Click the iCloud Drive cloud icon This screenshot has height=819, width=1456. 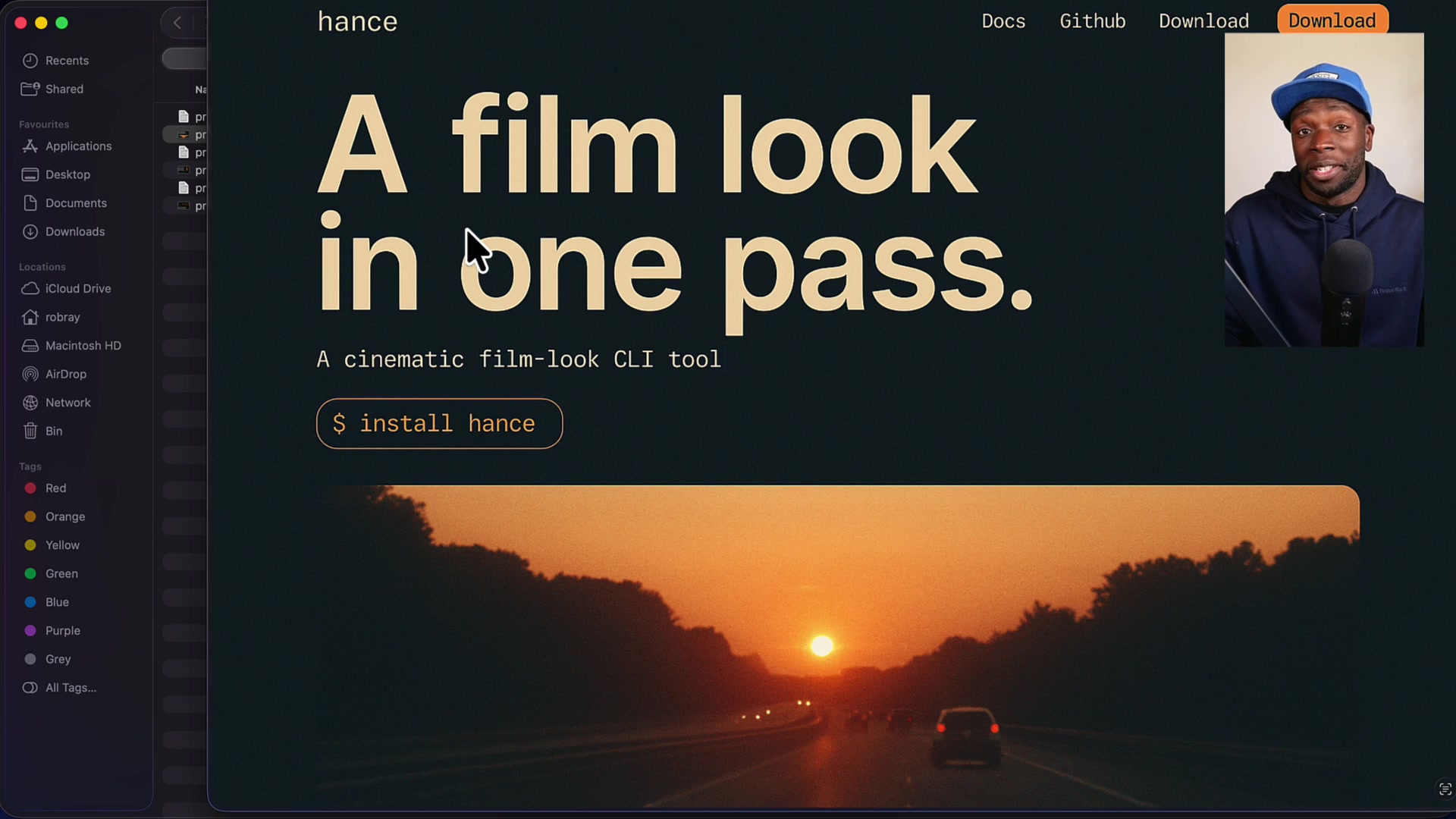pos(30,289)
